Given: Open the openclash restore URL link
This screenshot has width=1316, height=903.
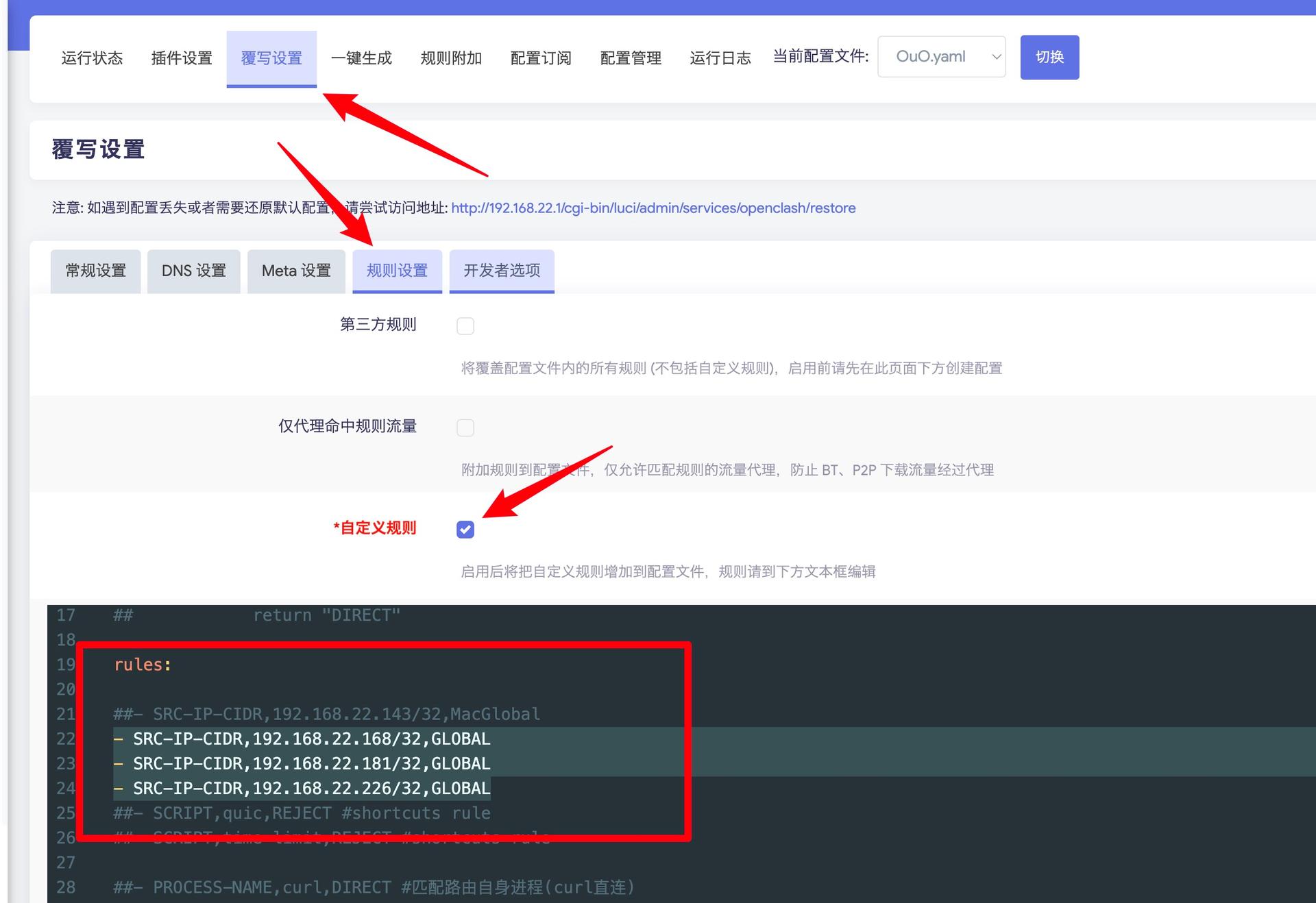Looking at the screenshot, I should coord(653,208).
